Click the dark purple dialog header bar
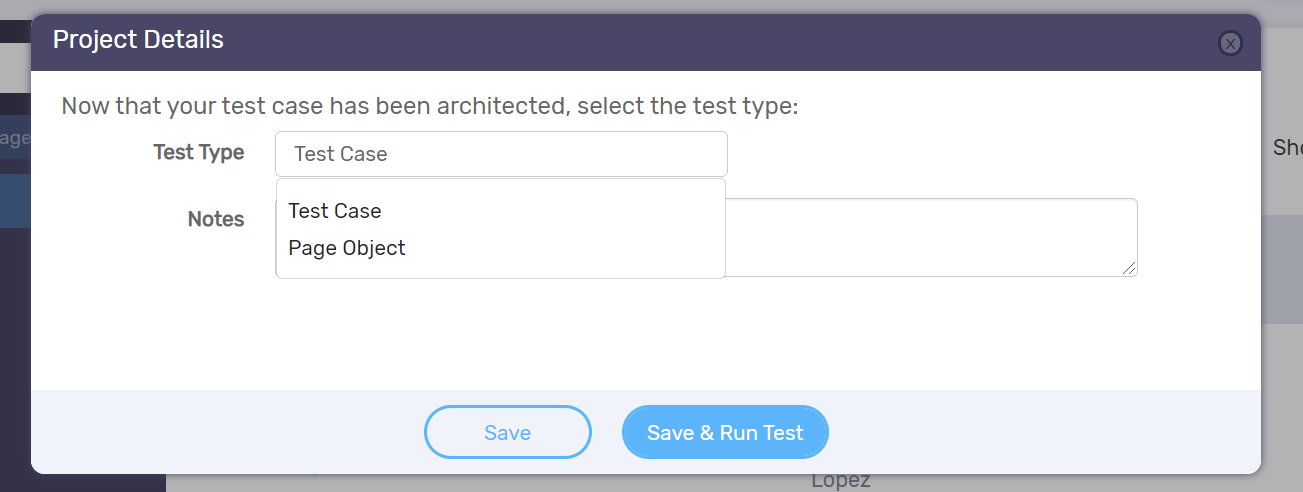 tap(700, 42)
